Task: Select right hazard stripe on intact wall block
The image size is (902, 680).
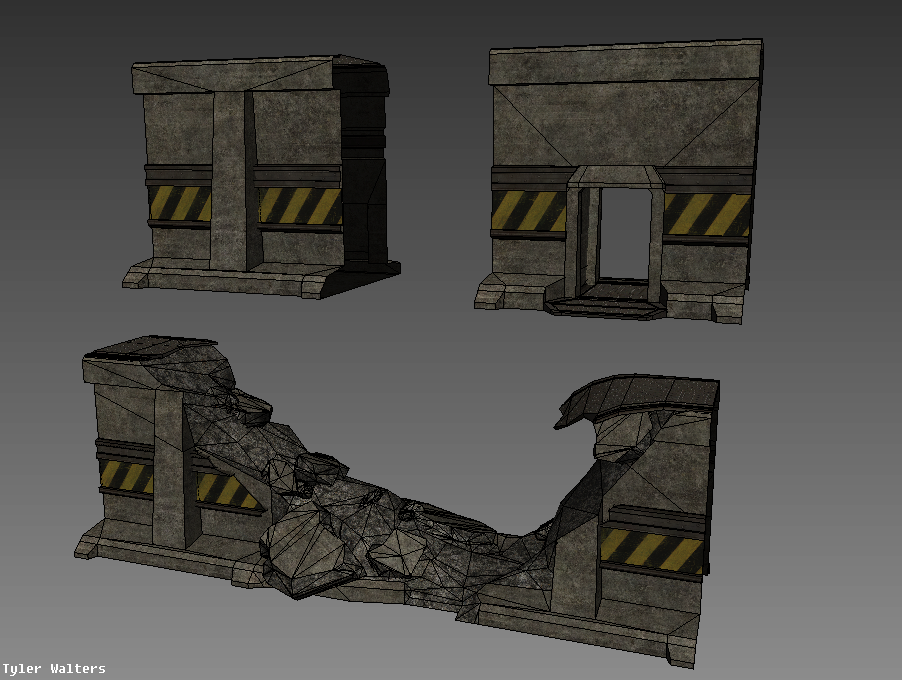Action: [x=299, y=206]
